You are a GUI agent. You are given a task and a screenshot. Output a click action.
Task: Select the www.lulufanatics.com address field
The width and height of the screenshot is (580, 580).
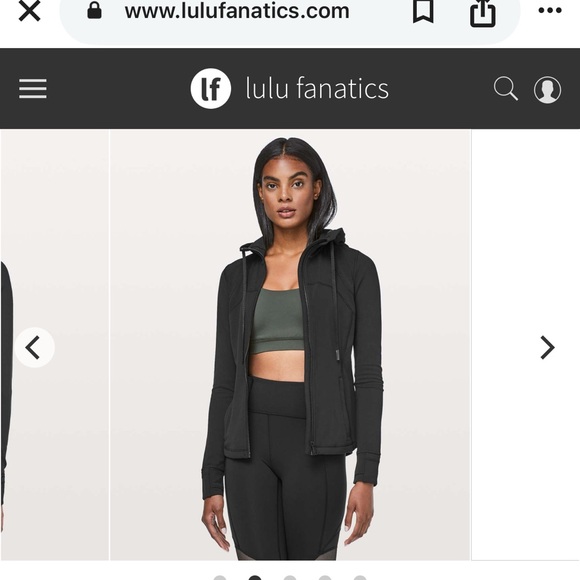tap(237, 11)
